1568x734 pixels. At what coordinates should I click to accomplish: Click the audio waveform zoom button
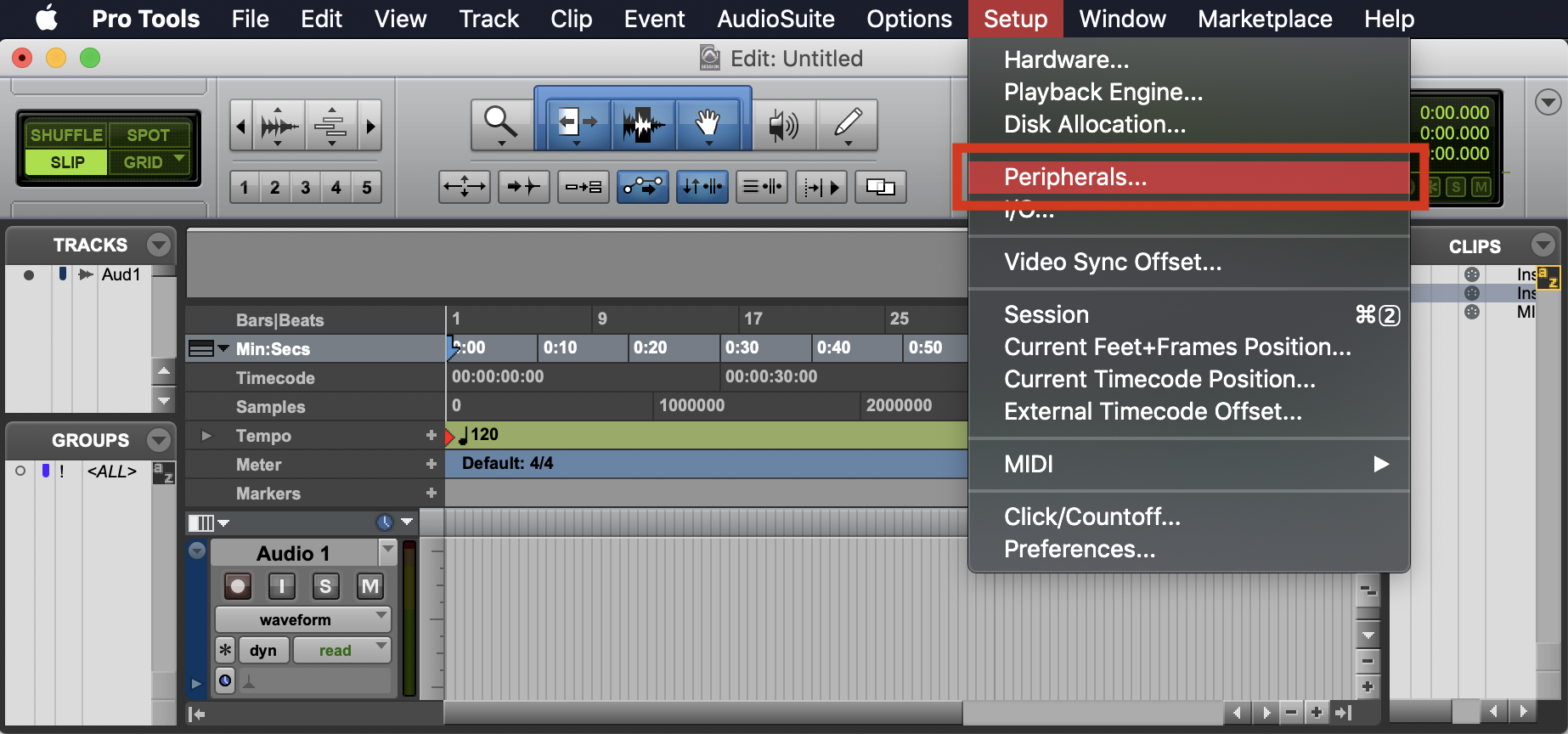278,126
